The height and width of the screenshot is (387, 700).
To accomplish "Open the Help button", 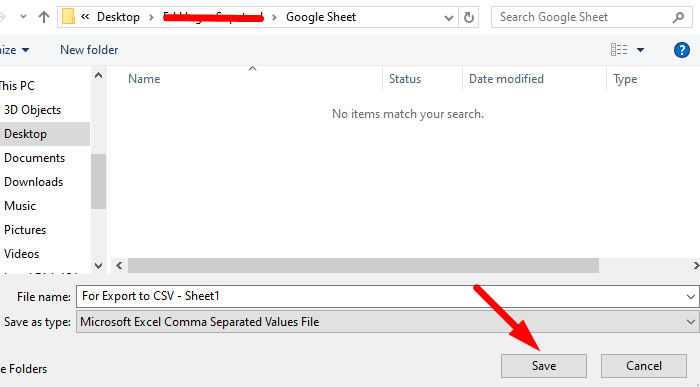I will click(x=682, y=50).
